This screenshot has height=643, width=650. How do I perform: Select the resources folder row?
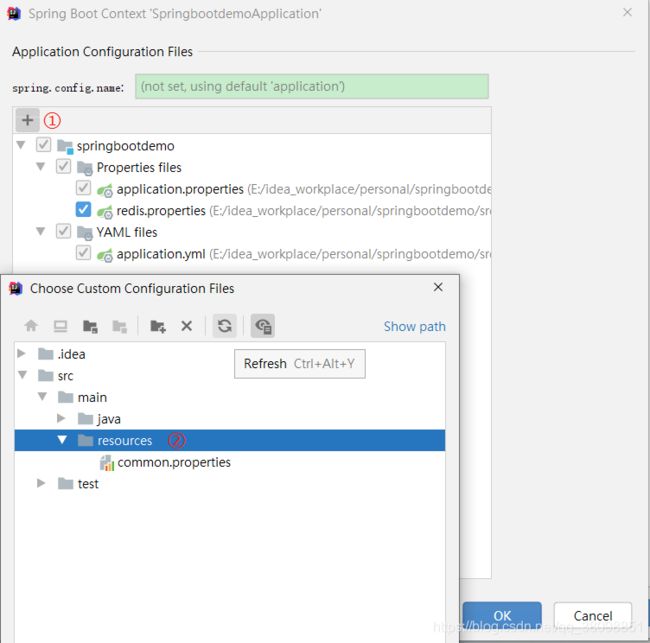coord(230,440)
